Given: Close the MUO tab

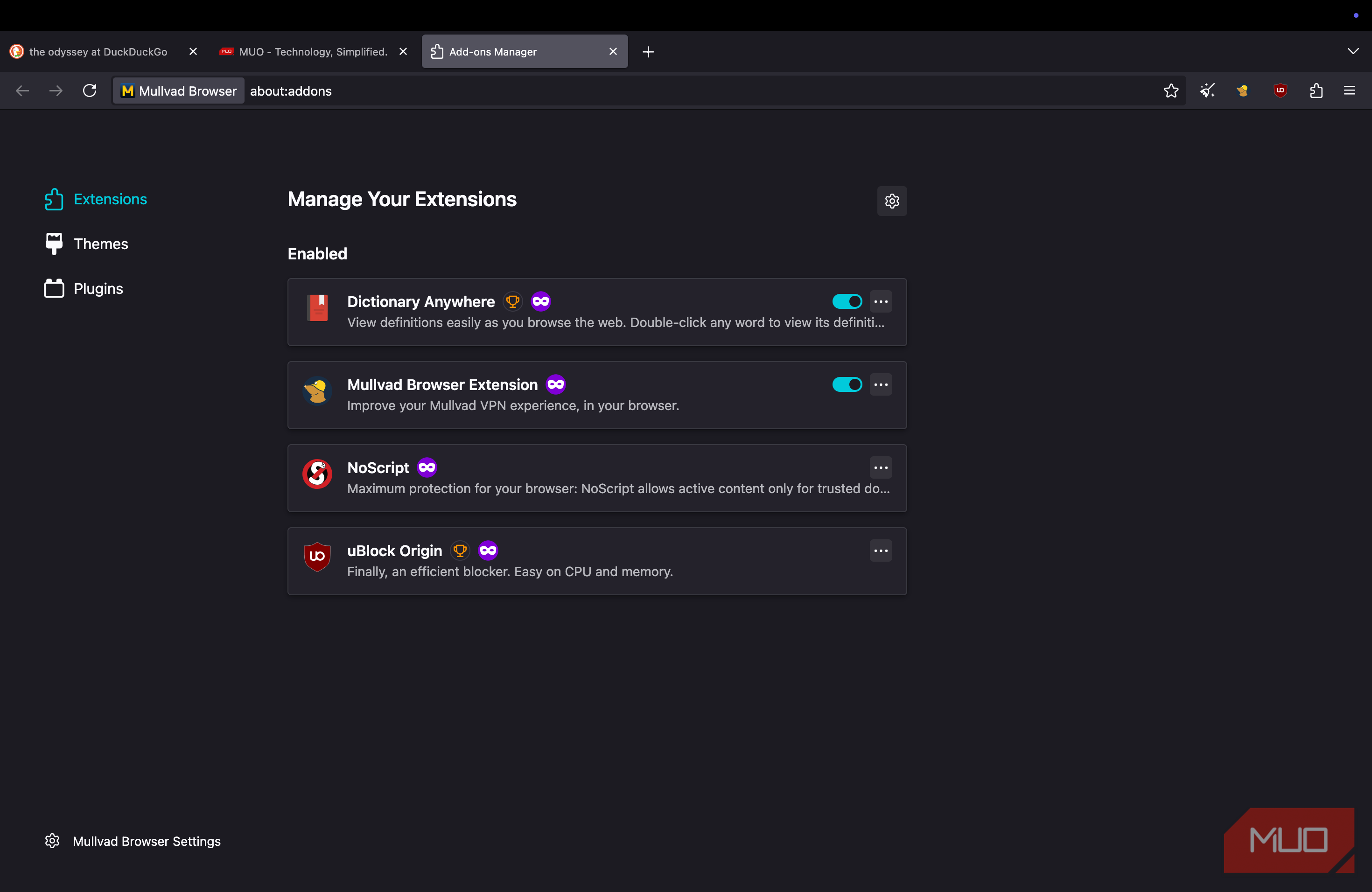Looking at the screenshot, I should [403, 52].
